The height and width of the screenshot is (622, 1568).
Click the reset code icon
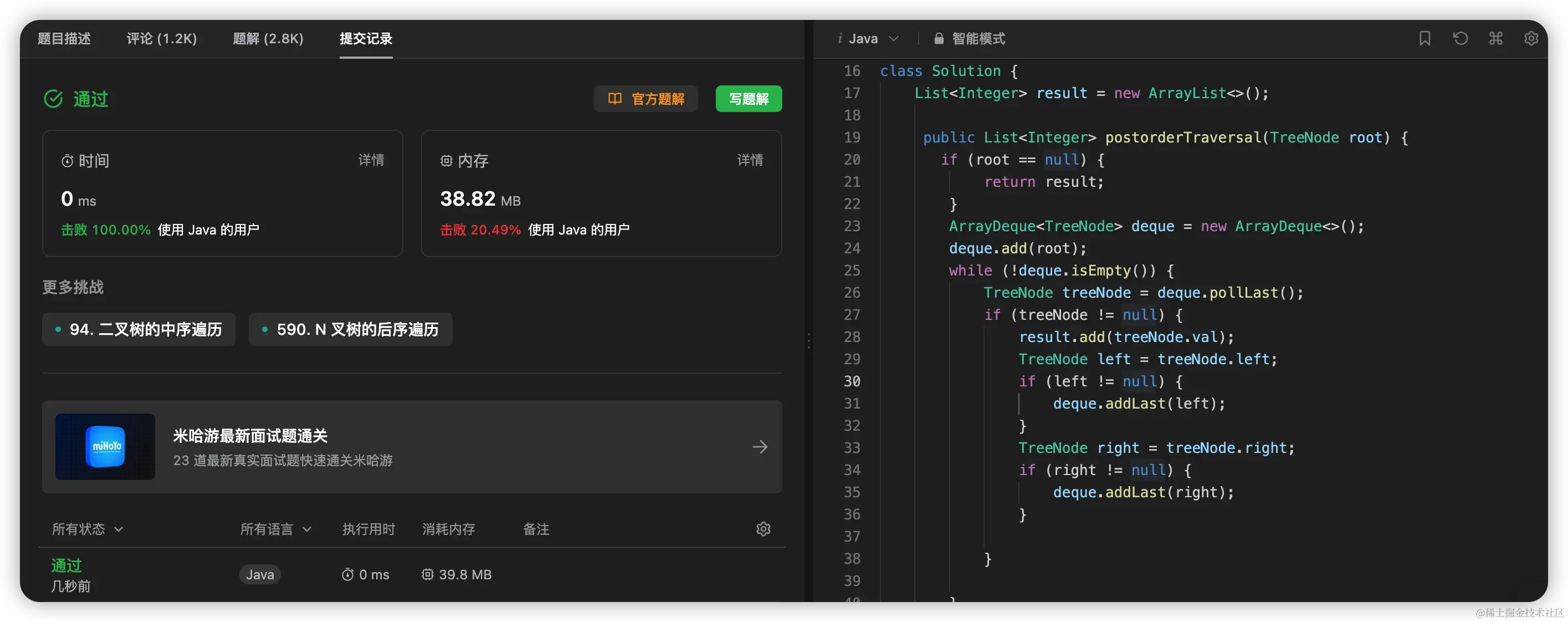[x=1461, y=38]
